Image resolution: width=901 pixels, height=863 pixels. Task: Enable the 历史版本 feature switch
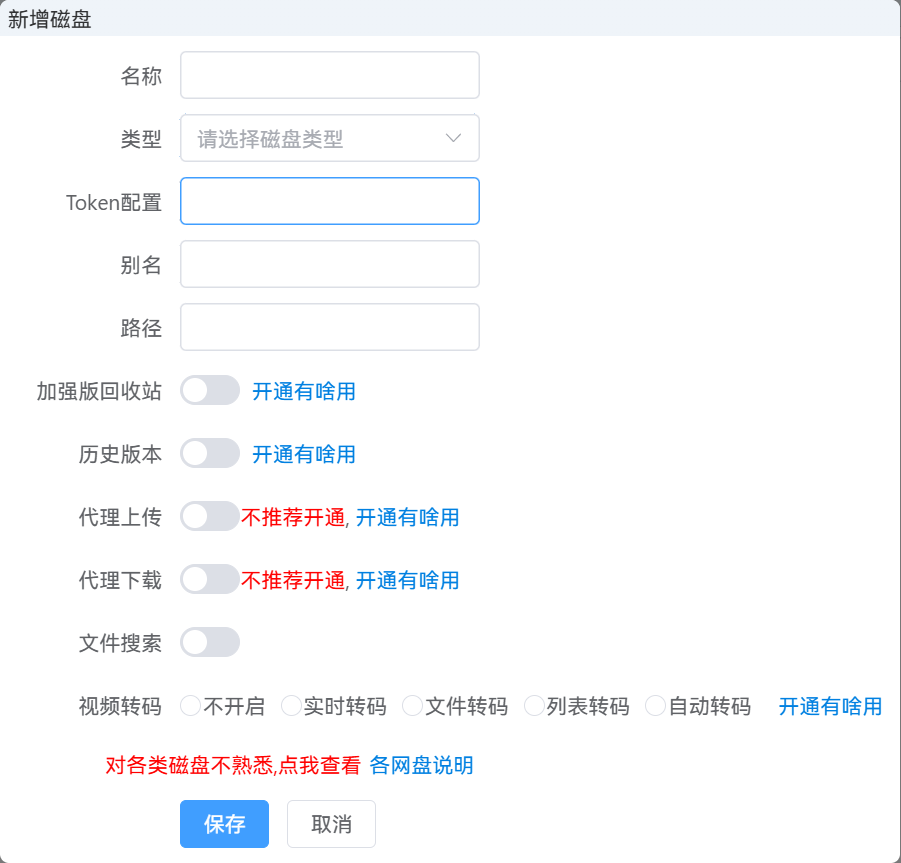tap(209, 453)
